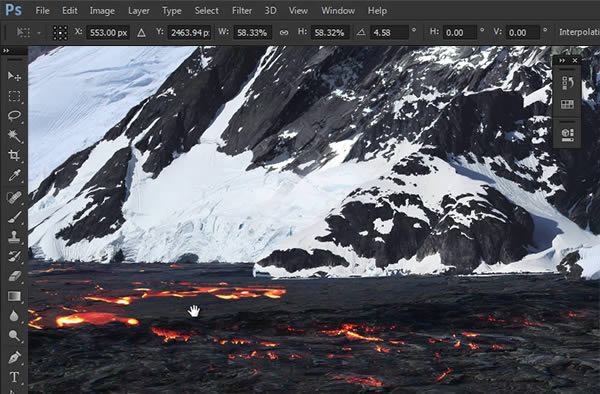Click the height field 58.32%
The height and width of the screenshot is (394, 600).
tap(330, 33)
